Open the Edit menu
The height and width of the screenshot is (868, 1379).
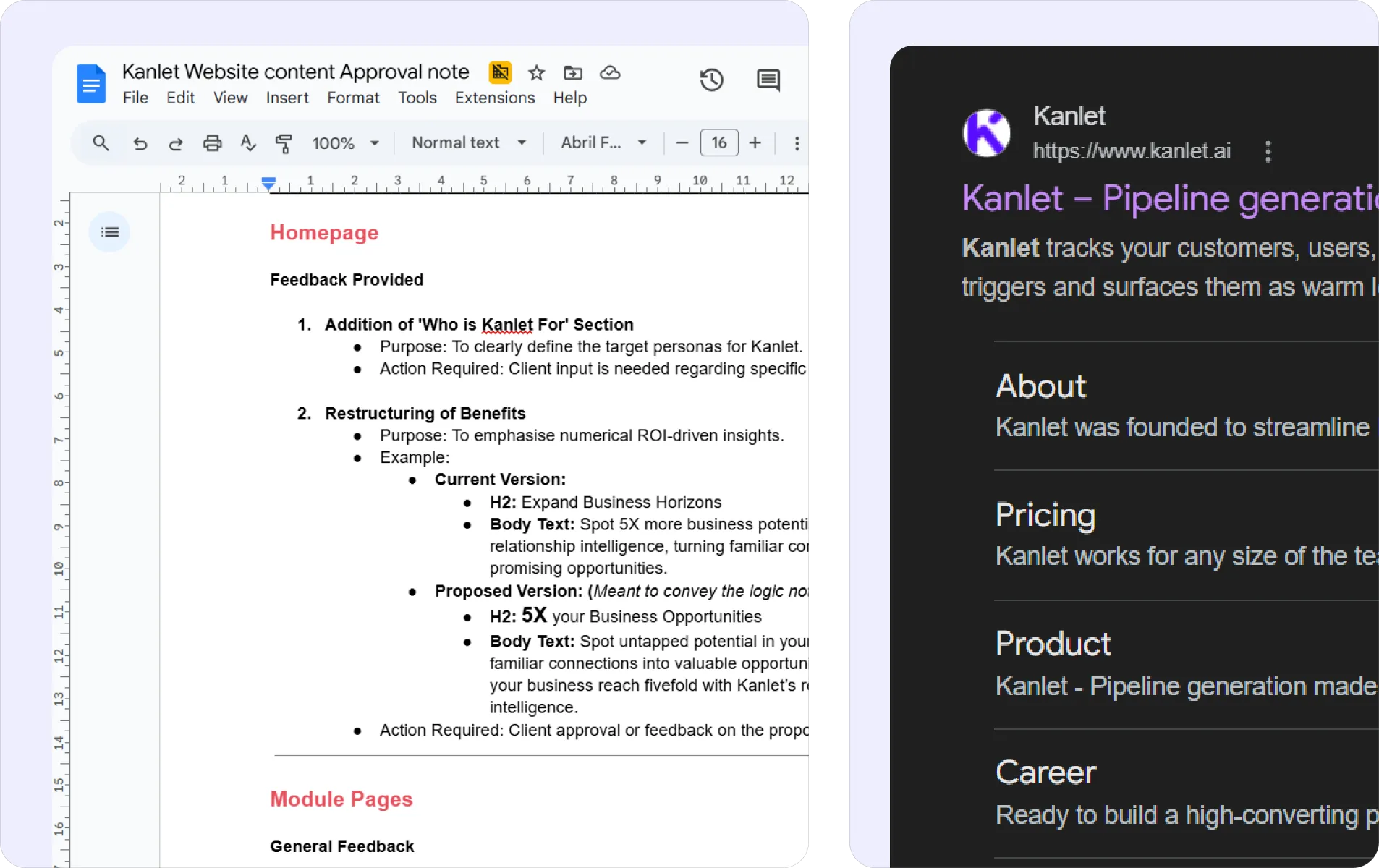pyautogui.click(x=180, y=98)
